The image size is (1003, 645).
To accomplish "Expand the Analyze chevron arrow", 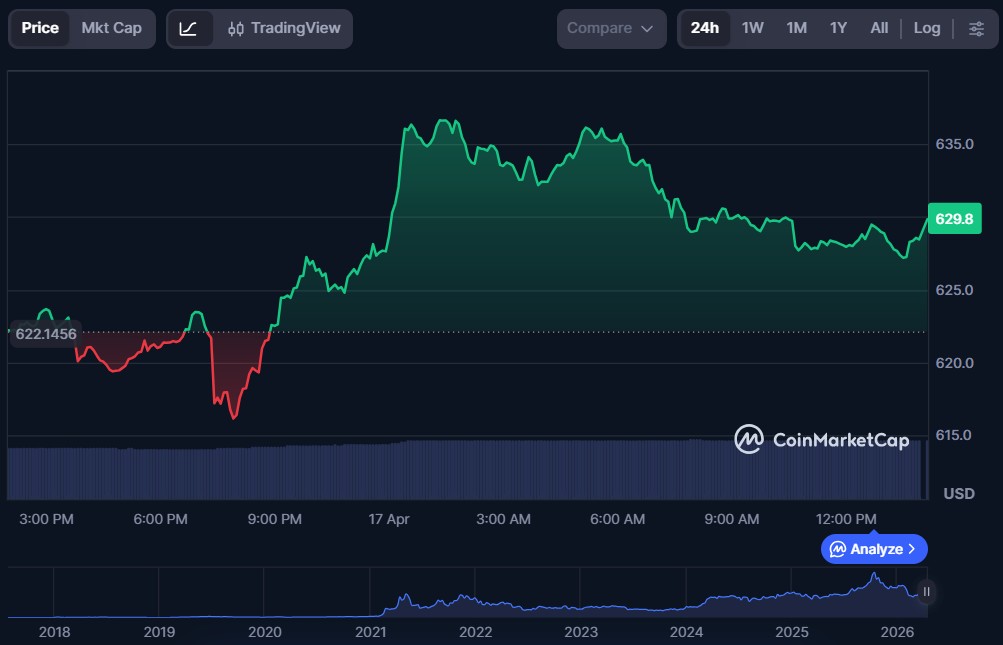I will [911, 549].
